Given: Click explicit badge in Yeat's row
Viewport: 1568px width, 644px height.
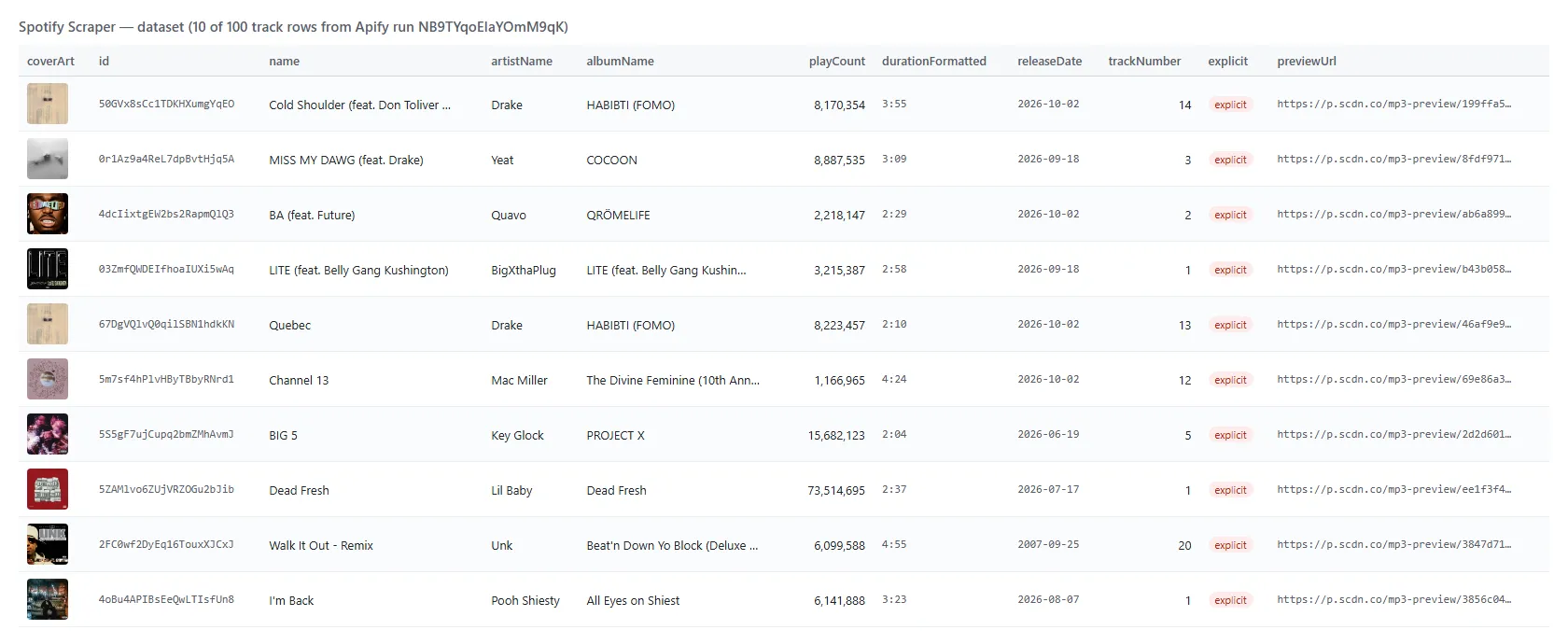Looking at the screenshot, I should (1230, 160).
